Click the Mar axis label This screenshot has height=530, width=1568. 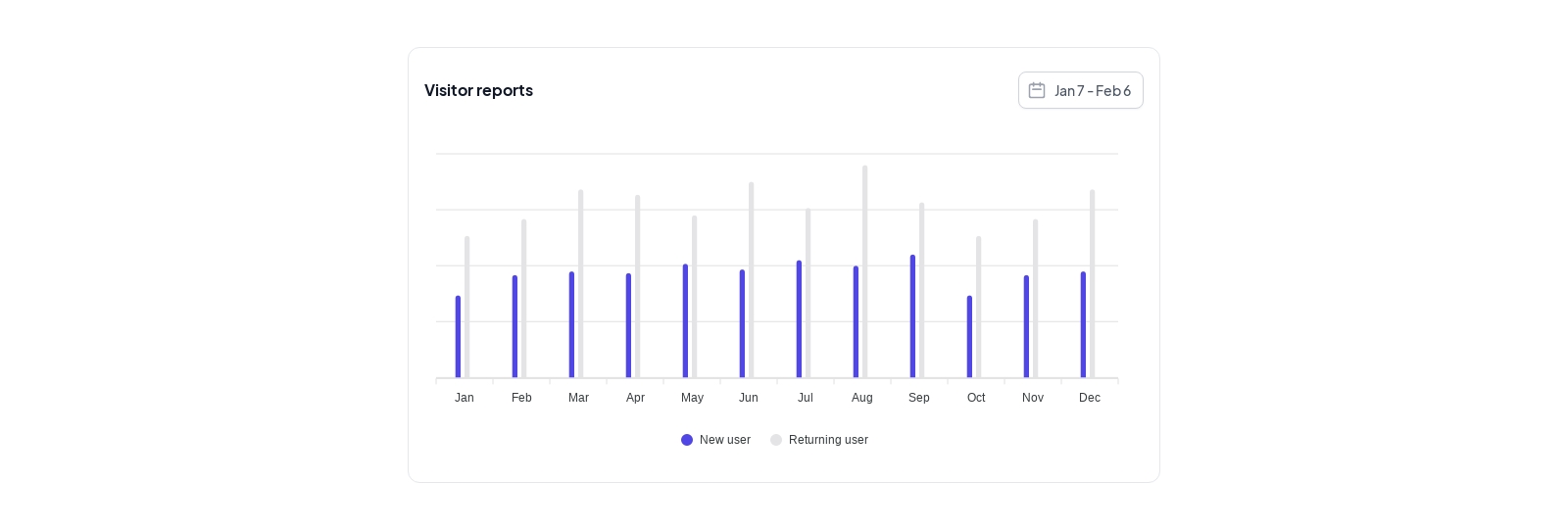[578, 398]
